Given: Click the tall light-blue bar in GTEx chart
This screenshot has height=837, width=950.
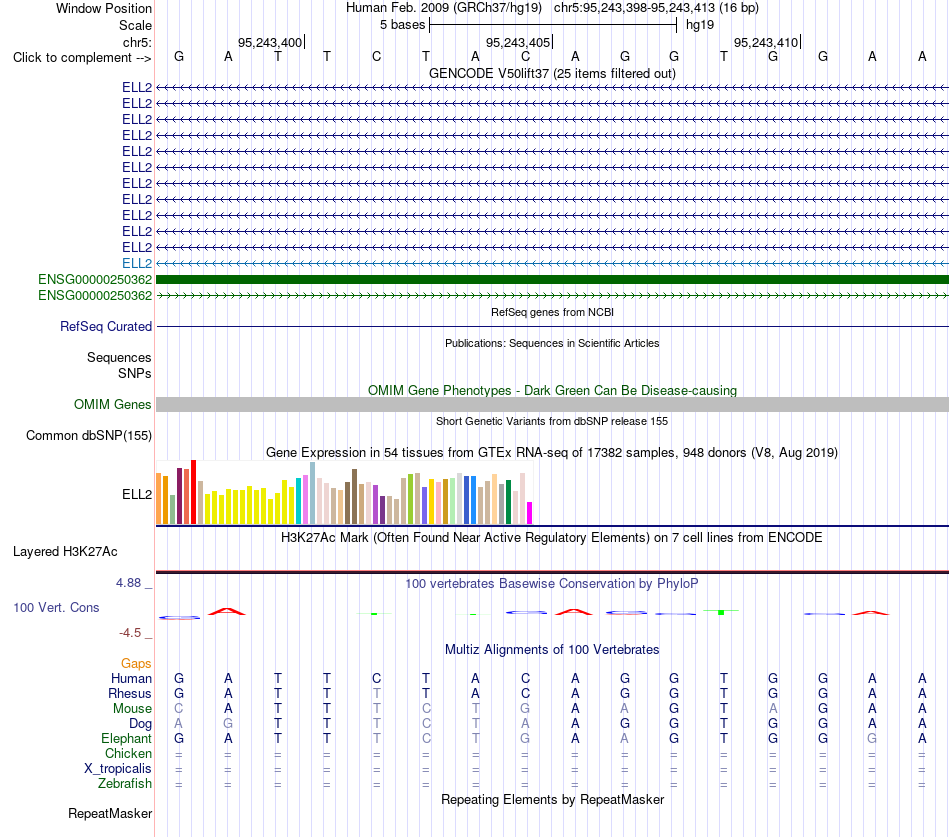Looking at the screenshot, I should (312, 493).
